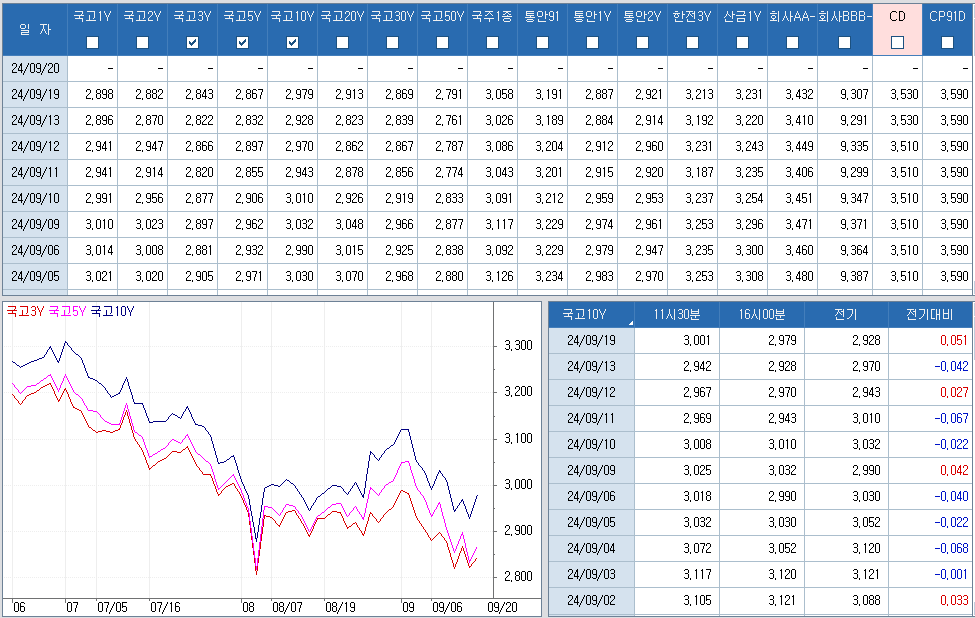
Task: Tick the 회사AA- checkbox
Action: pos(792,42)
